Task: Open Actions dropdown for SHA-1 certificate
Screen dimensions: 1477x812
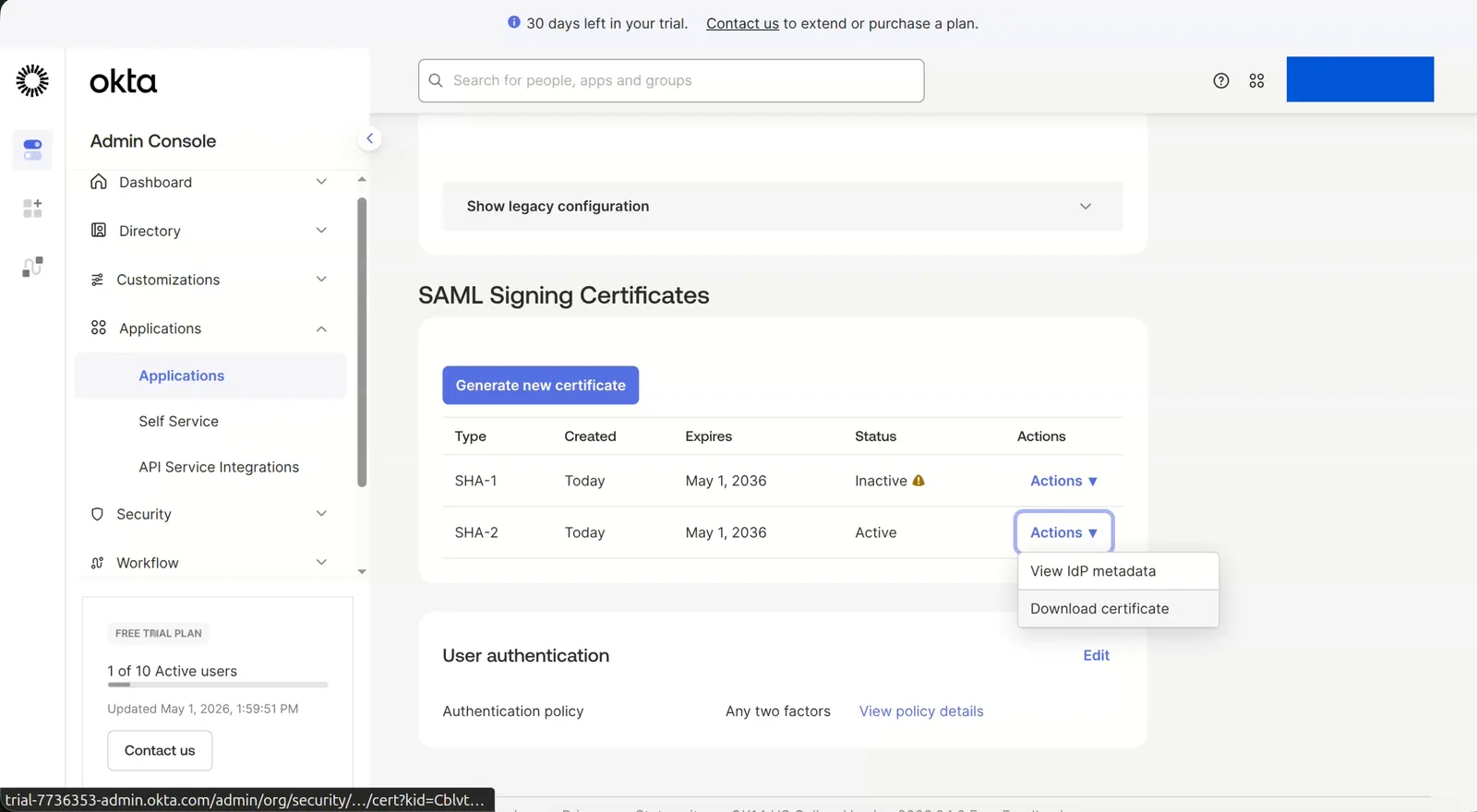Action: 1063,481
